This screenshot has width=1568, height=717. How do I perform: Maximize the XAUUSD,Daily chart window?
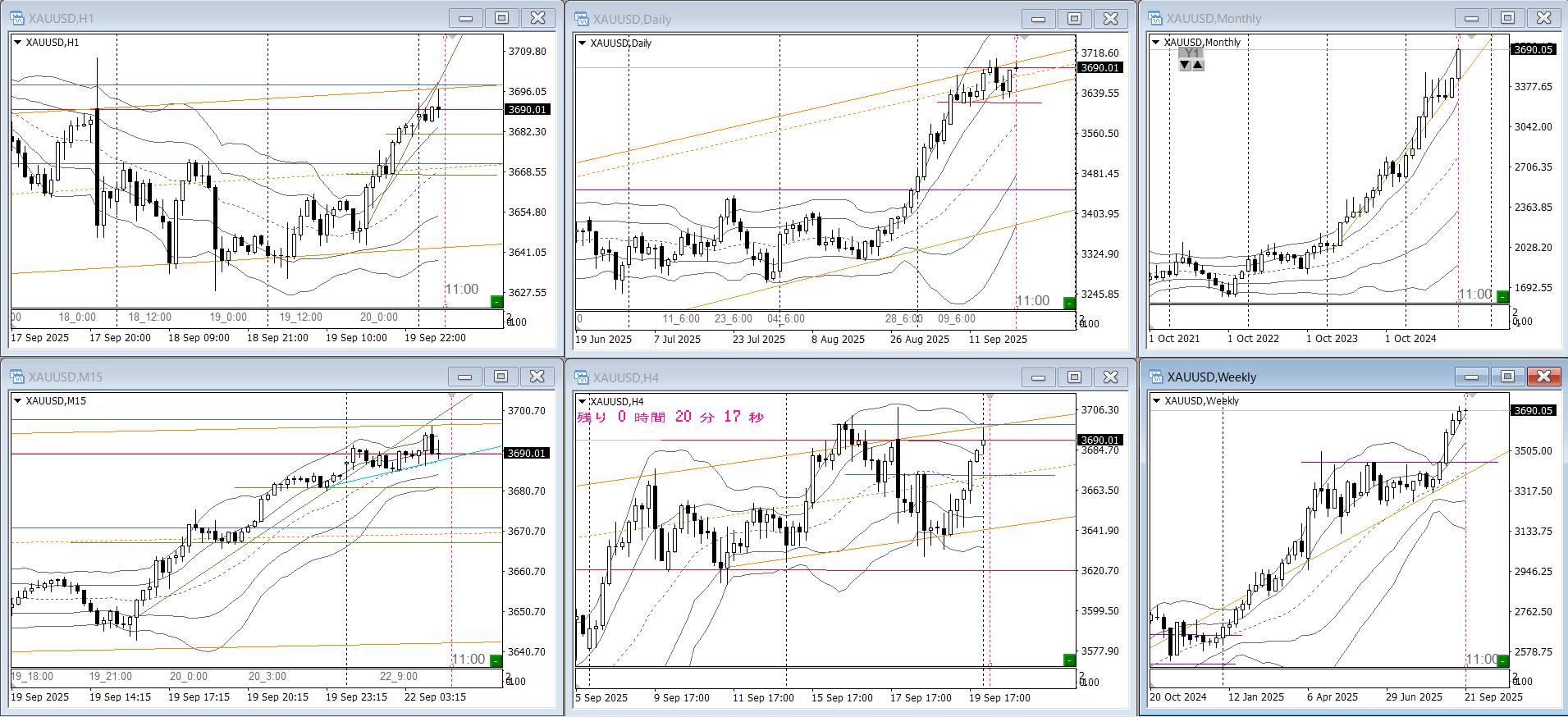(1074, 19)
